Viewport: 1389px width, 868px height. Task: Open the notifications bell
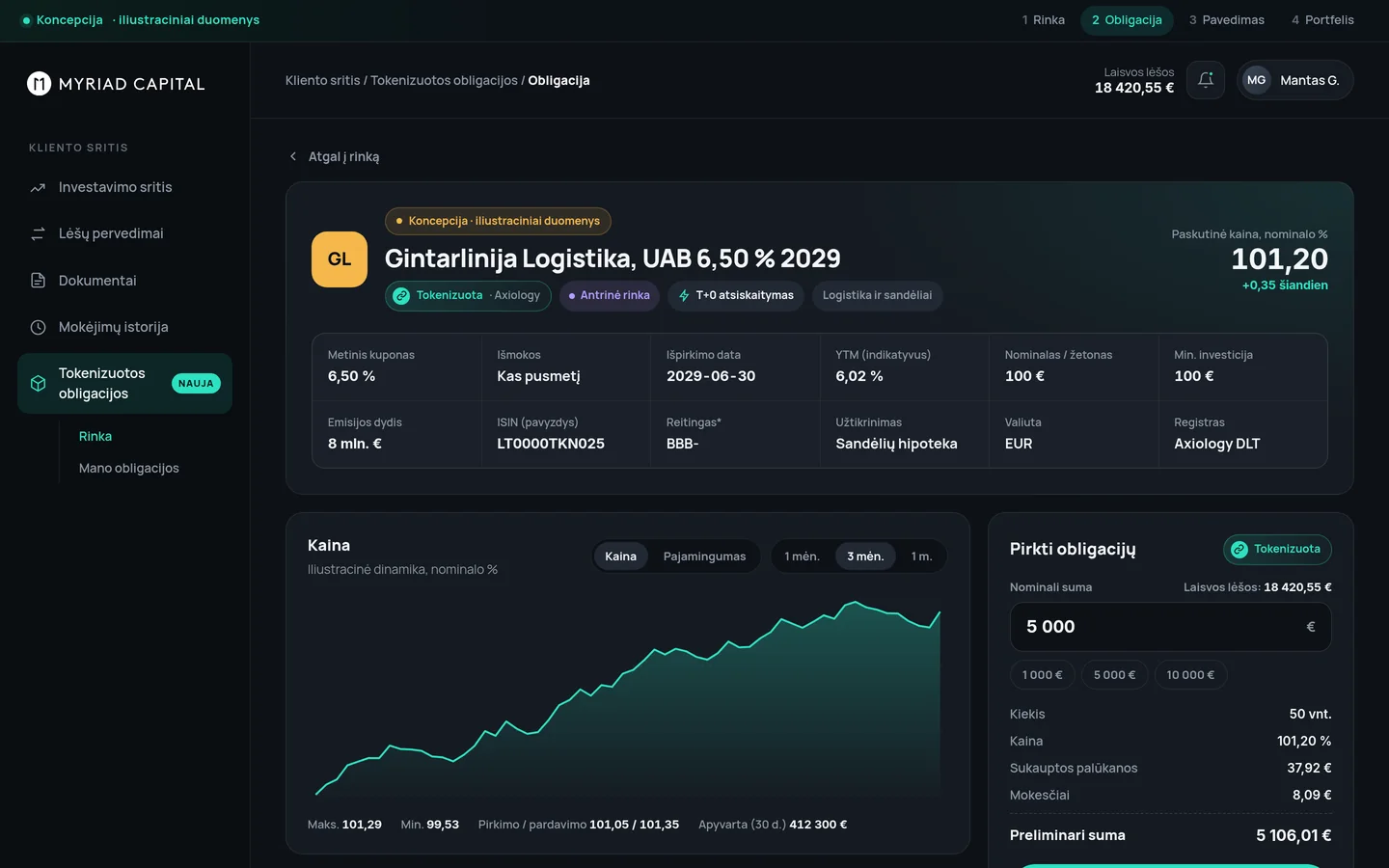coord(1206,80)
